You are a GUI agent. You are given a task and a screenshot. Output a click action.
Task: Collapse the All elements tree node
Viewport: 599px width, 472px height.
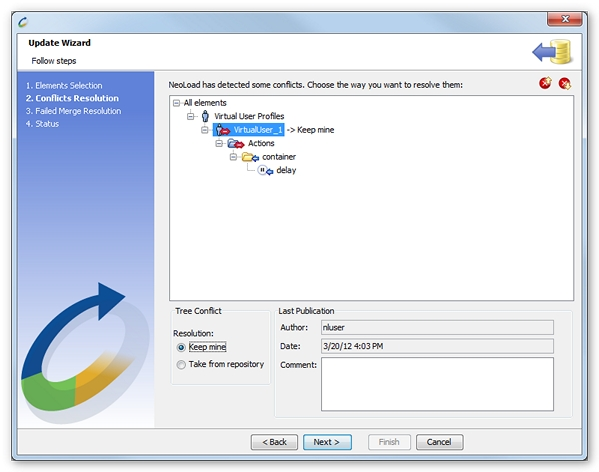[176, 103]
